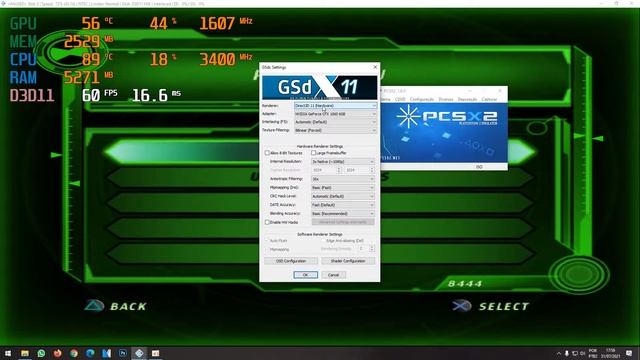Click the taskbar clock and date
Image resolution: width=640 pixels, height=360 pixels.
tap(610, 353)
